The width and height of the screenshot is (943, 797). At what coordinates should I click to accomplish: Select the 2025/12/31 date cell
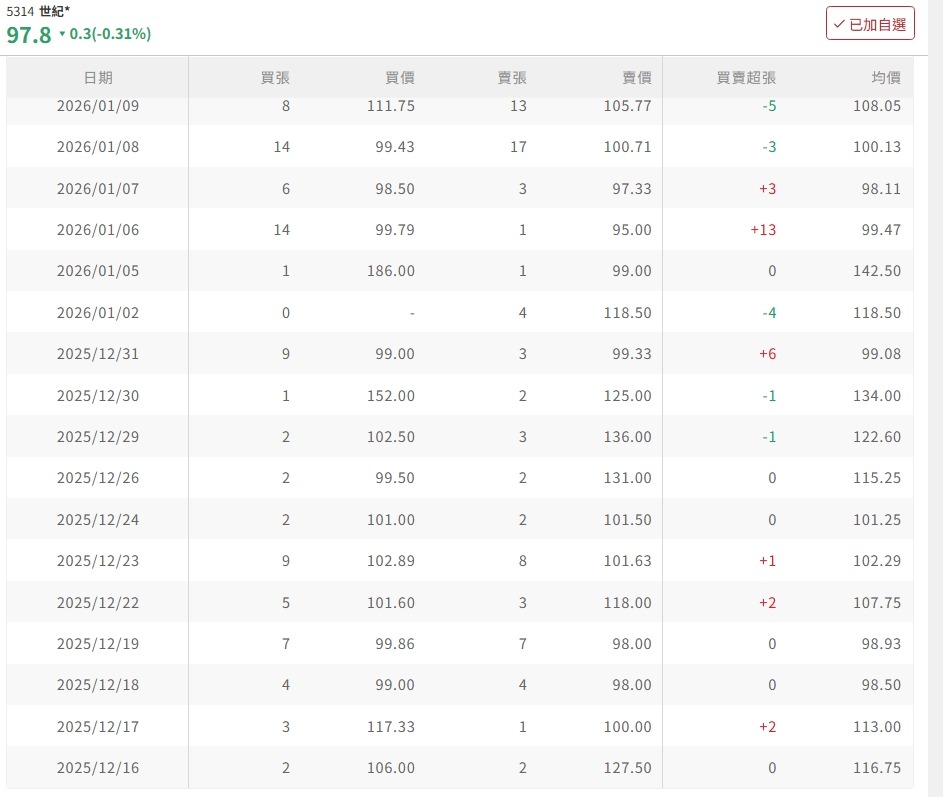click(98, 354)
